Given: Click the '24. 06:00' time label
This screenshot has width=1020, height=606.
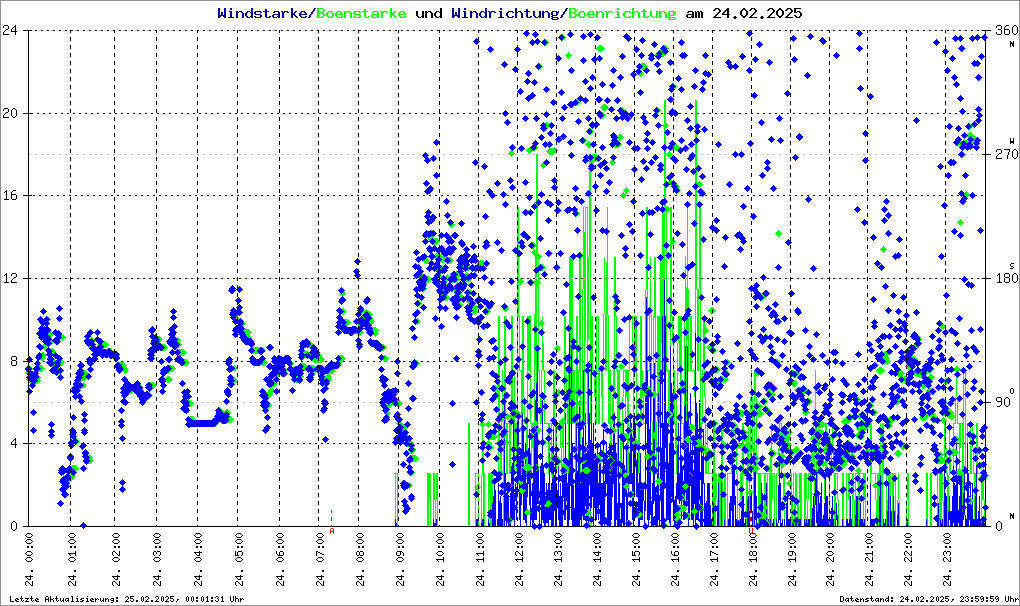Looking at the screenshot, I should point(280,559).
